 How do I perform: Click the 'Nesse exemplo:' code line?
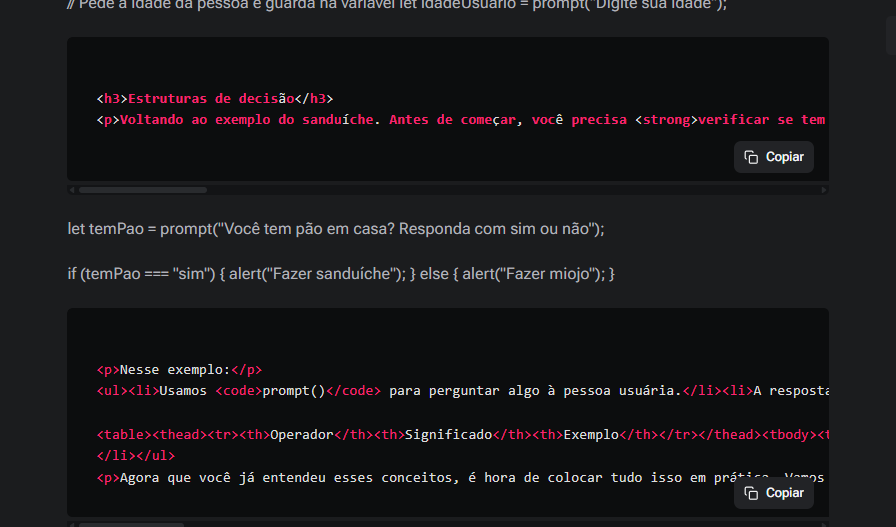point(179,370)
